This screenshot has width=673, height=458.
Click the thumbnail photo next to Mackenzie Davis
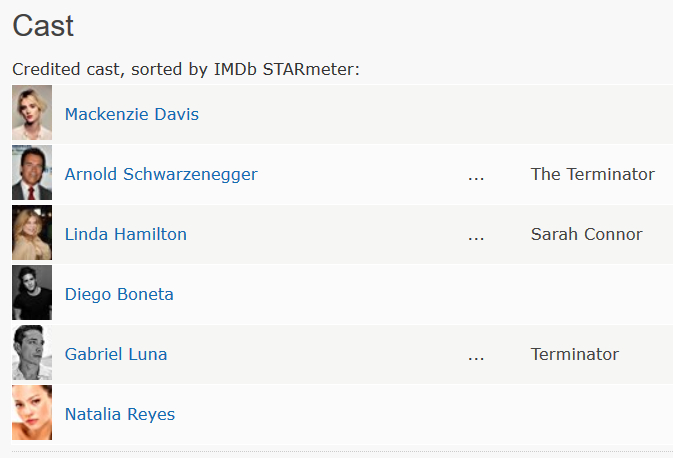[x=32, y=114]
